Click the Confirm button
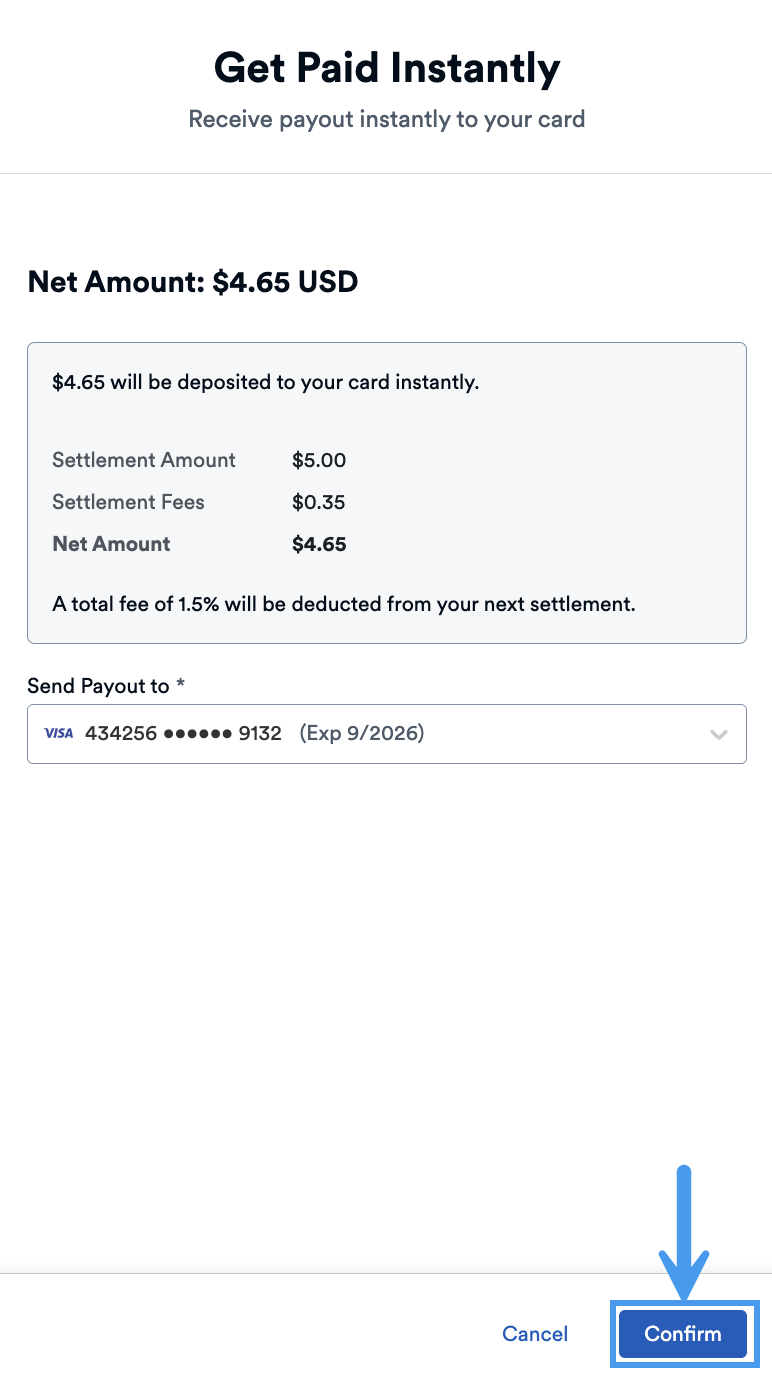772x1386 pixels. coord(682,1334)
